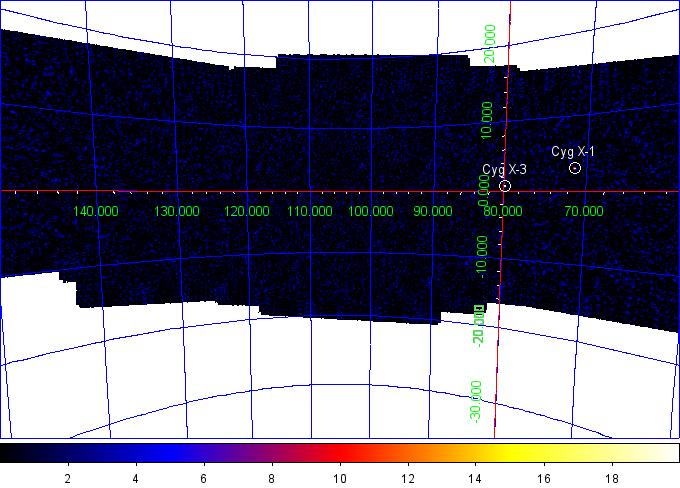
Task: Click latitude label 10.000
Action: [487, 121]
